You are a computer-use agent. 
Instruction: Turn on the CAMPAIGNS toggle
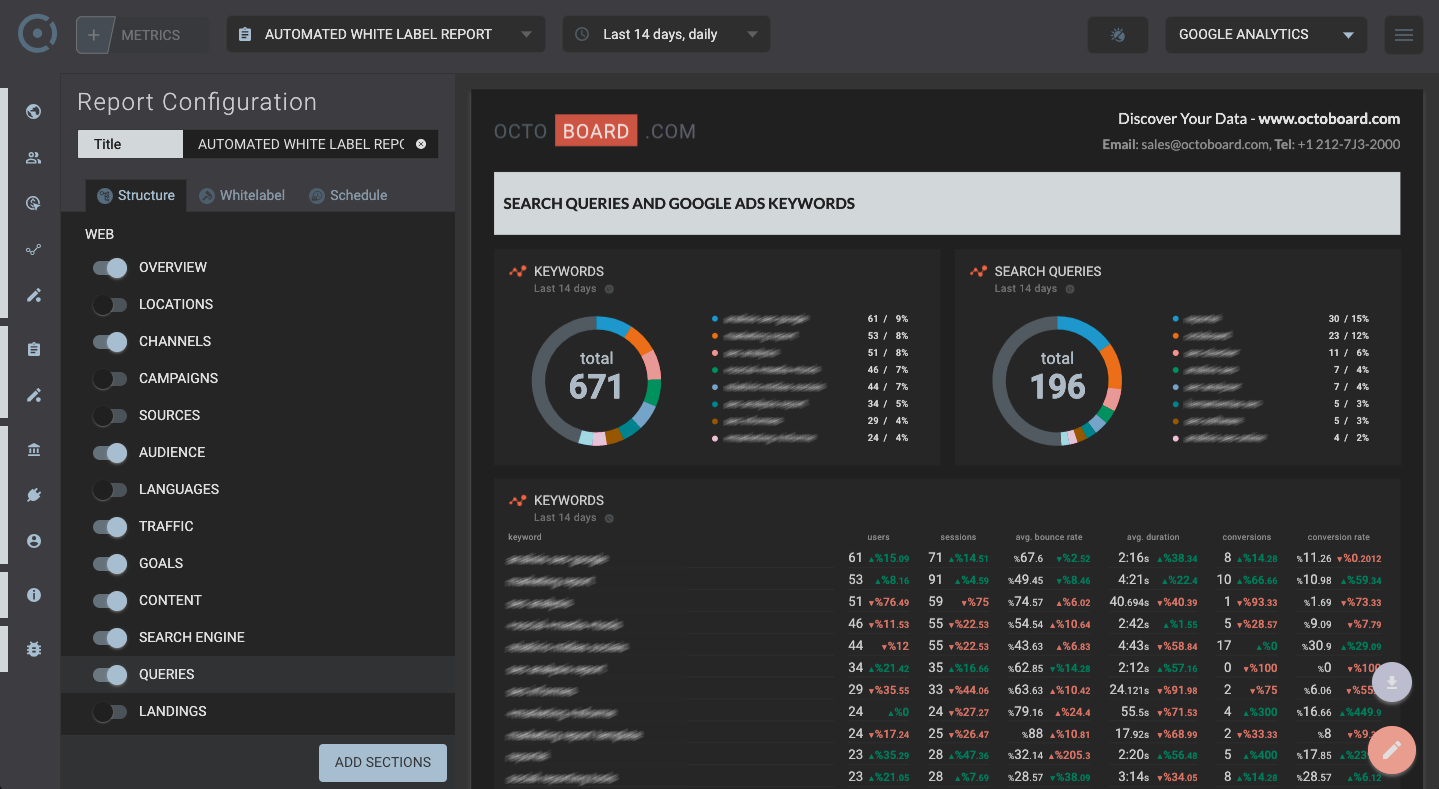(110, 379)
